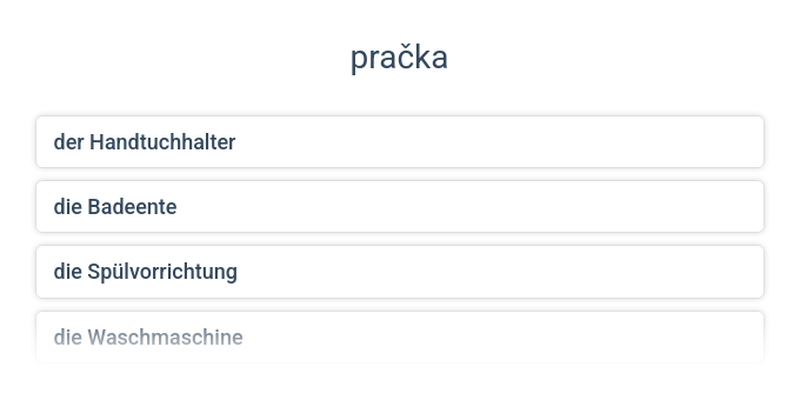Click the second answer choice card

(x=400, y=207)
